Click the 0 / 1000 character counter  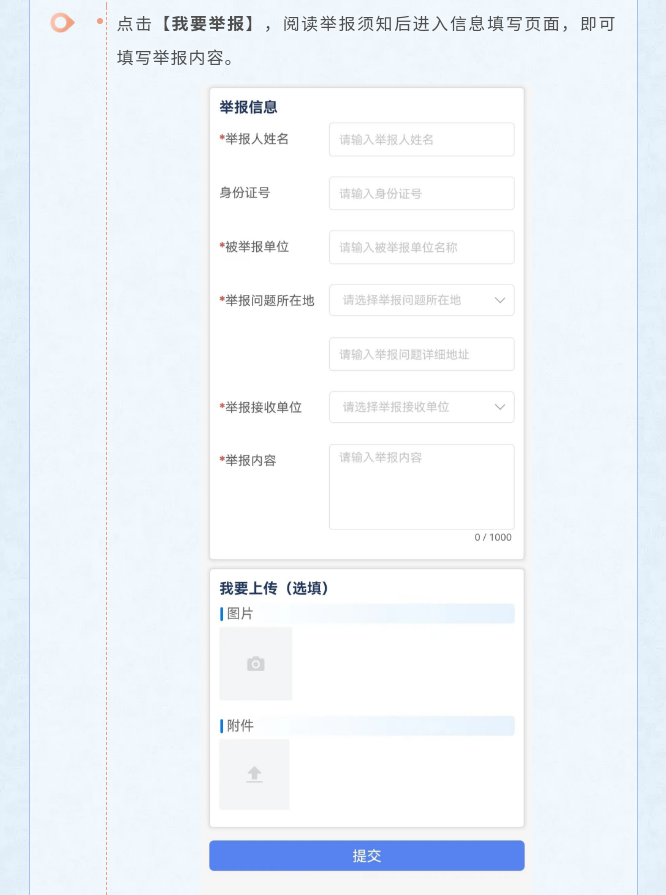493,537
